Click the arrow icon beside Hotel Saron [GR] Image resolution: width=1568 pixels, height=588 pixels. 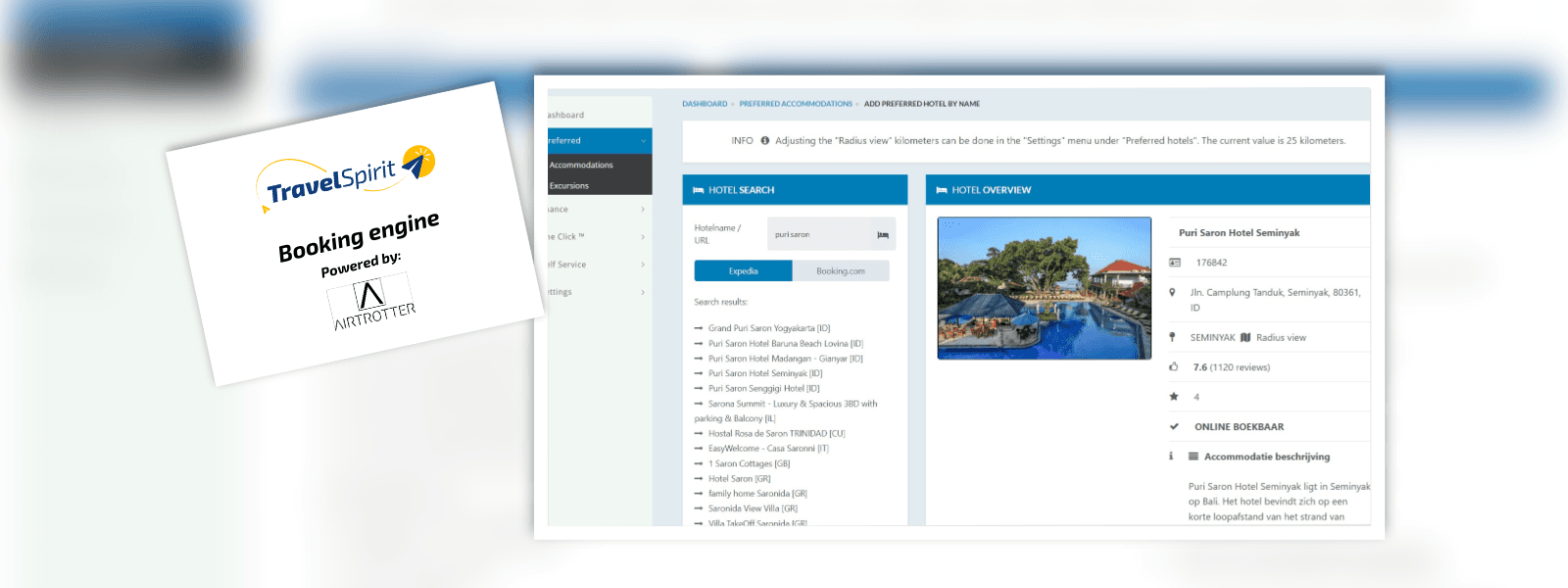click(699, 479)
